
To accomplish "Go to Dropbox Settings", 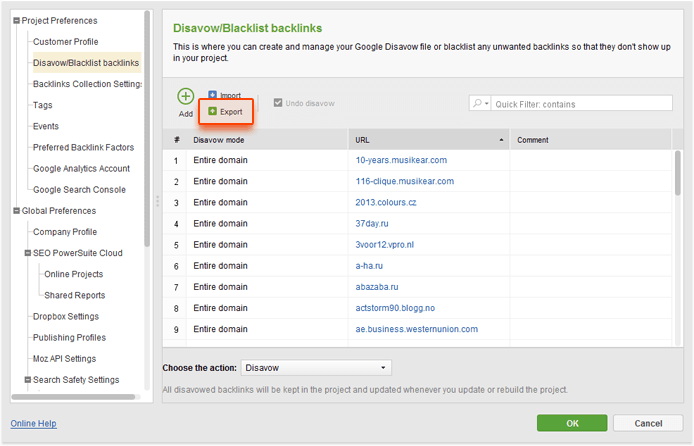I will pos(66,317).
